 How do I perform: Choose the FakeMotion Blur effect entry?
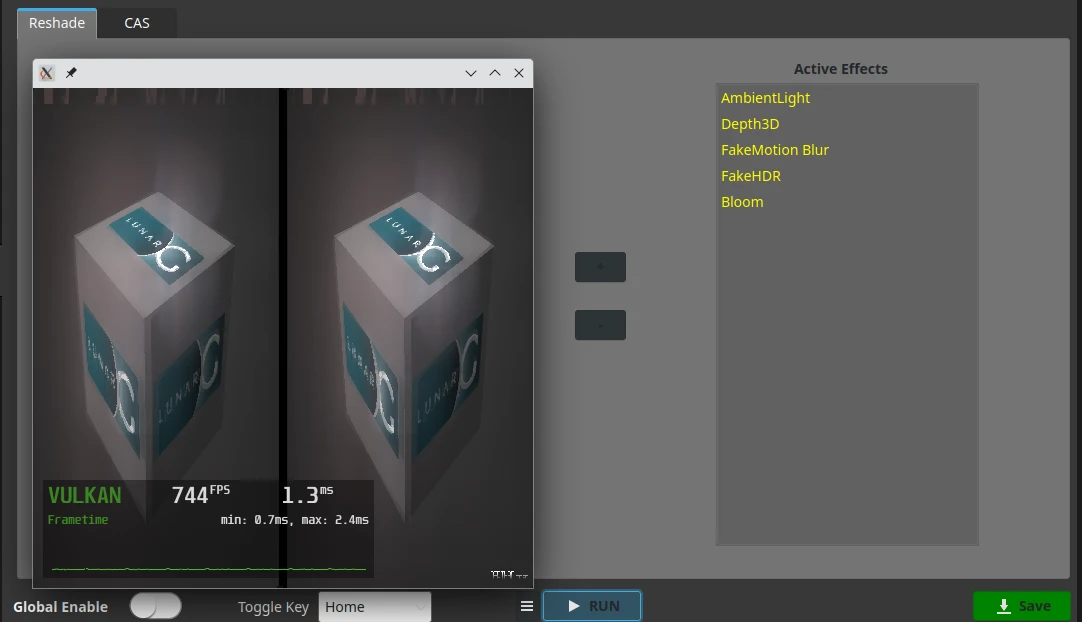point(775,150)
